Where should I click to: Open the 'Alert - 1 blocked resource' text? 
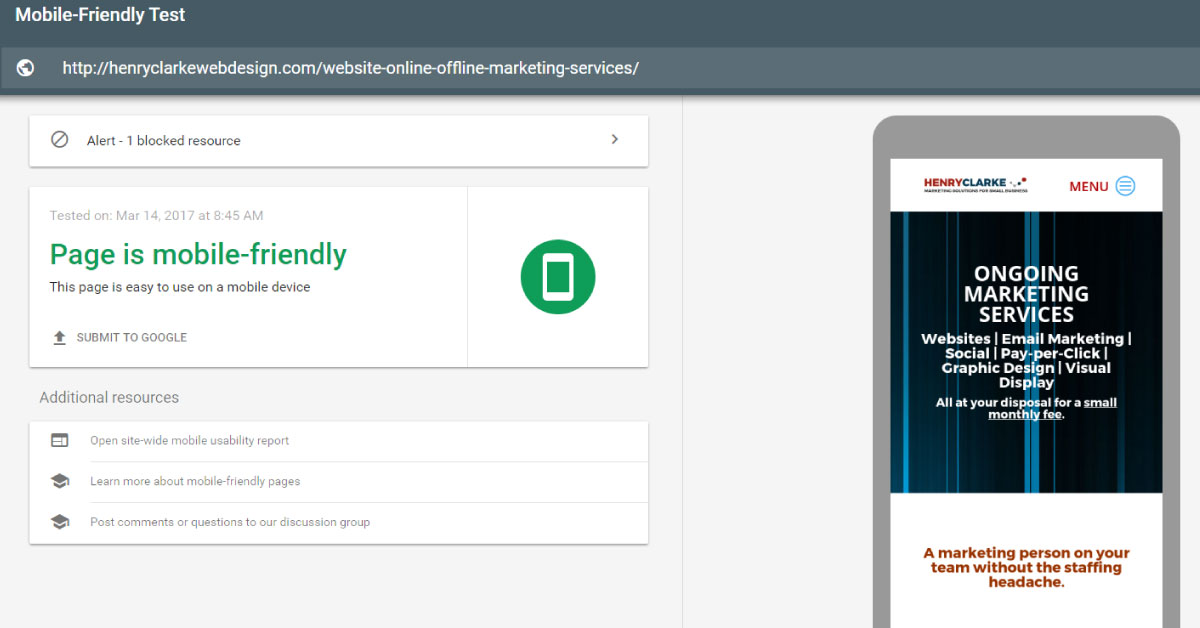click(163, 141)
